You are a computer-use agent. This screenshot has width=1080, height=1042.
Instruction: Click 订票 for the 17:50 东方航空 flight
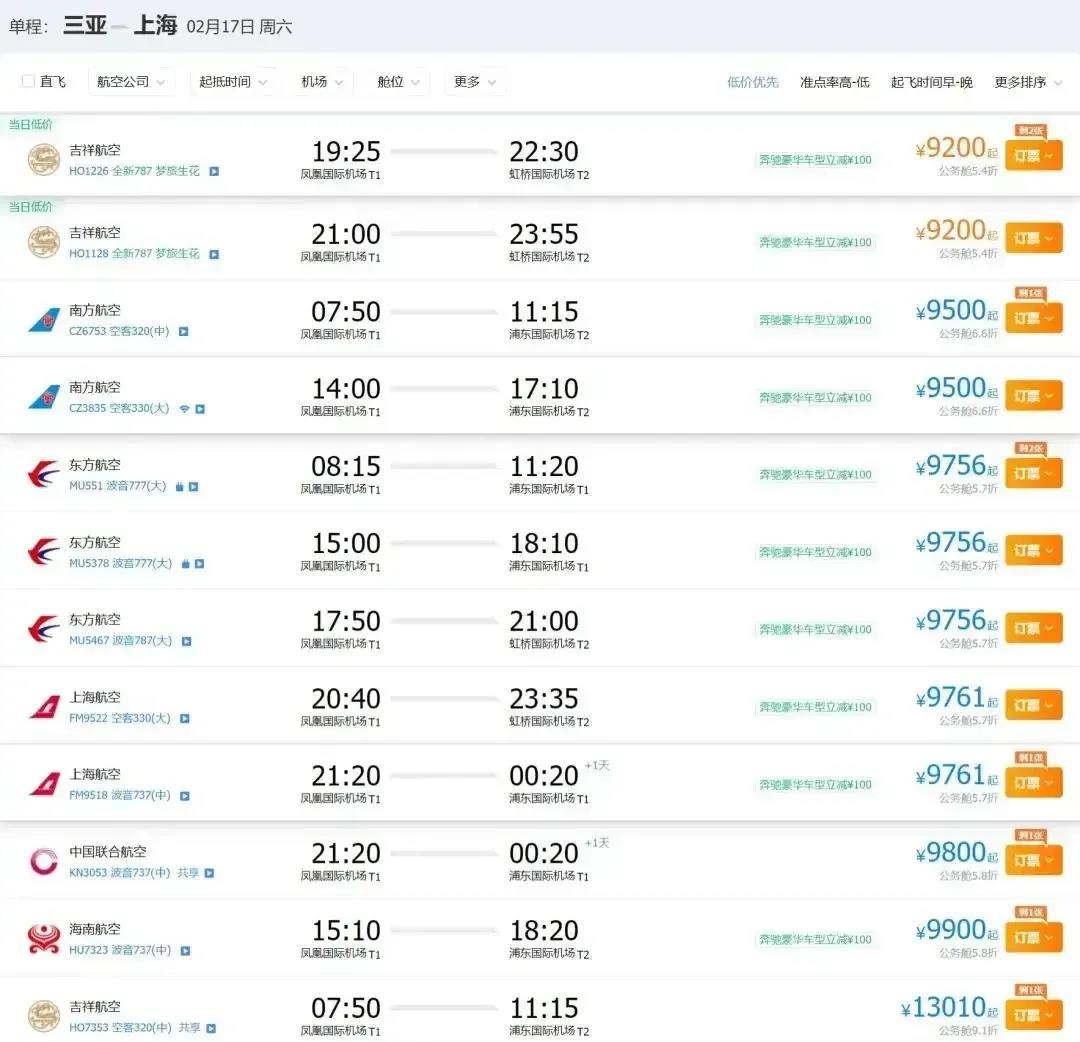pos(1033,628)
